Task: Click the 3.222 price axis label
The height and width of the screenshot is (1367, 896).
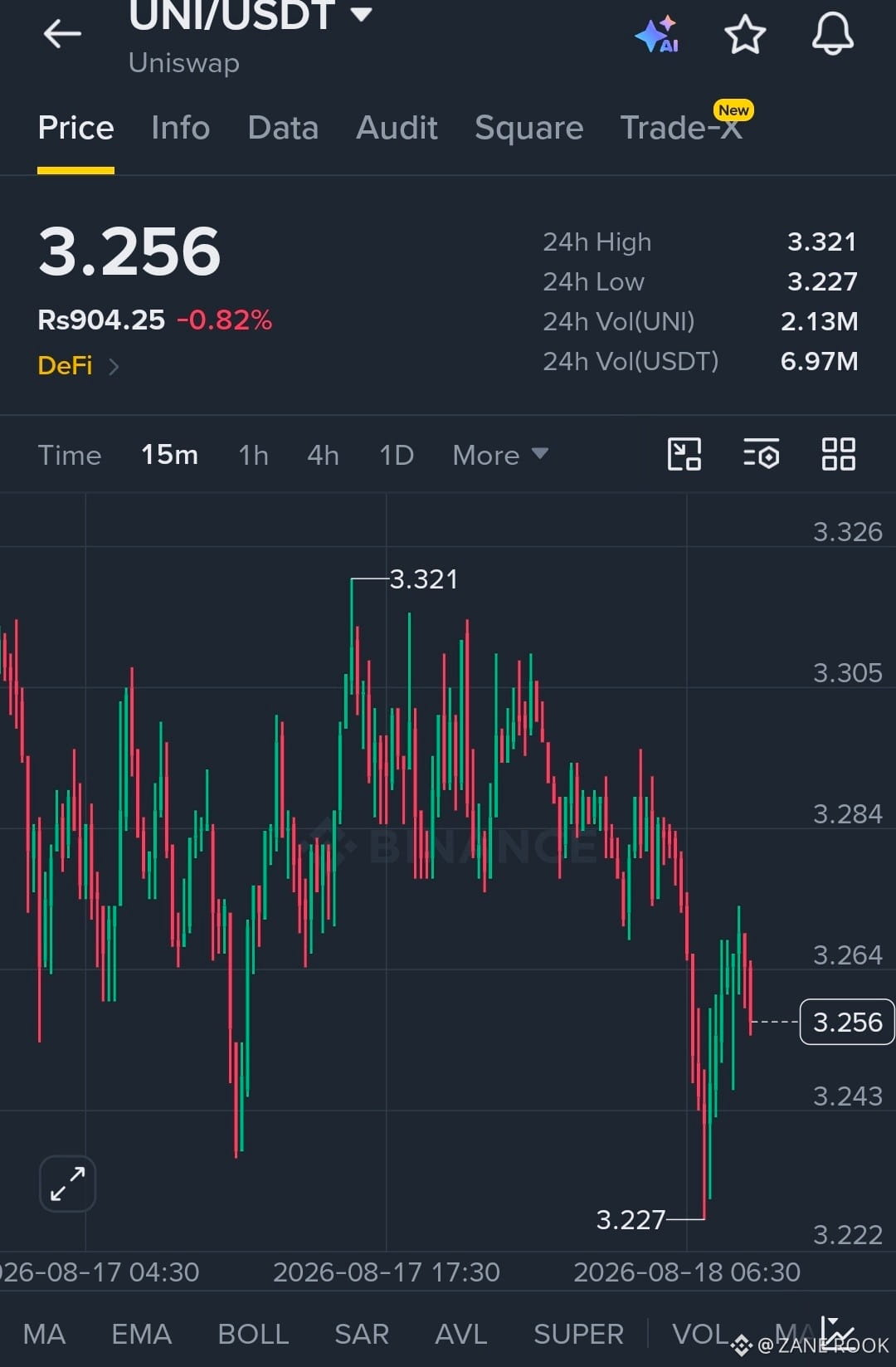Action: click(847, 1234)
